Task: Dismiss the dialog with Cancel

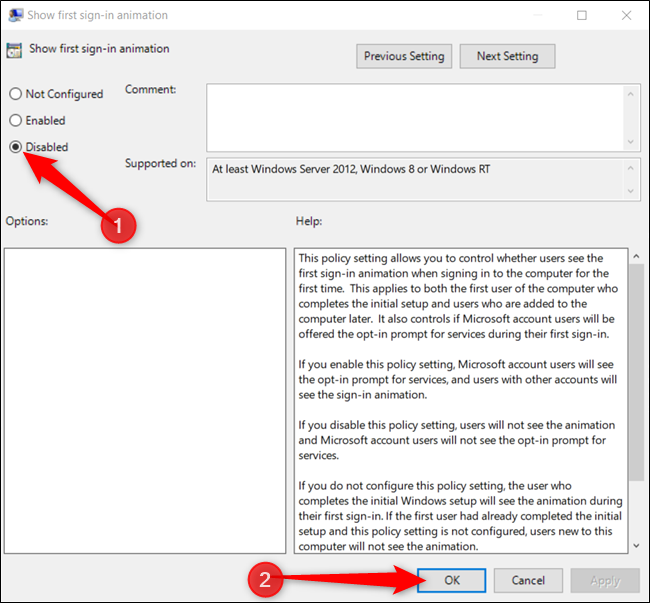Action: click(x=528, y=580)
